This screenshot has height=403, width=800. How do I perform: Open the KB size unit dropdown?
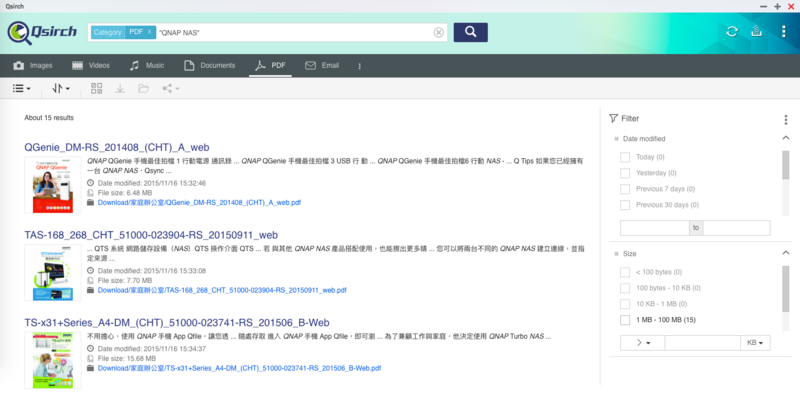point(755,343)
